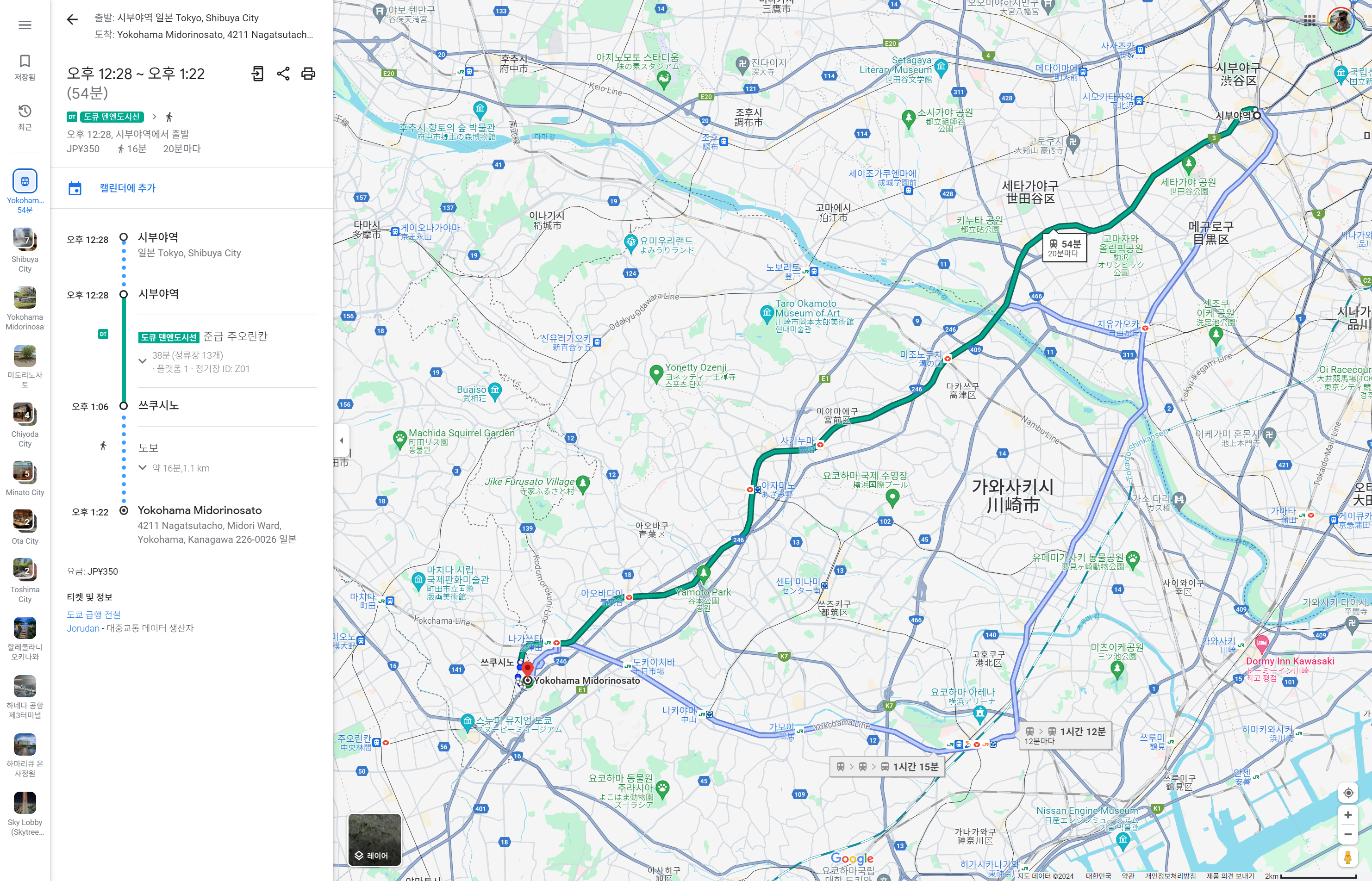Image resolution: width=1372 pixels, height=881 pixels.
Task: Click the 캘린더에 추가 button
Action: [127, 188]
